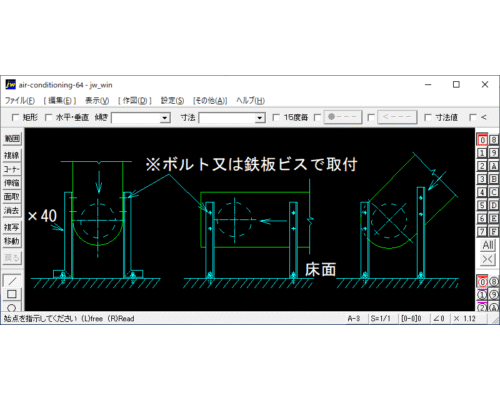Click the 戻る (undo) button
Image resolution: width=500 pixels, height=400 pixels.
pos(12,258)
